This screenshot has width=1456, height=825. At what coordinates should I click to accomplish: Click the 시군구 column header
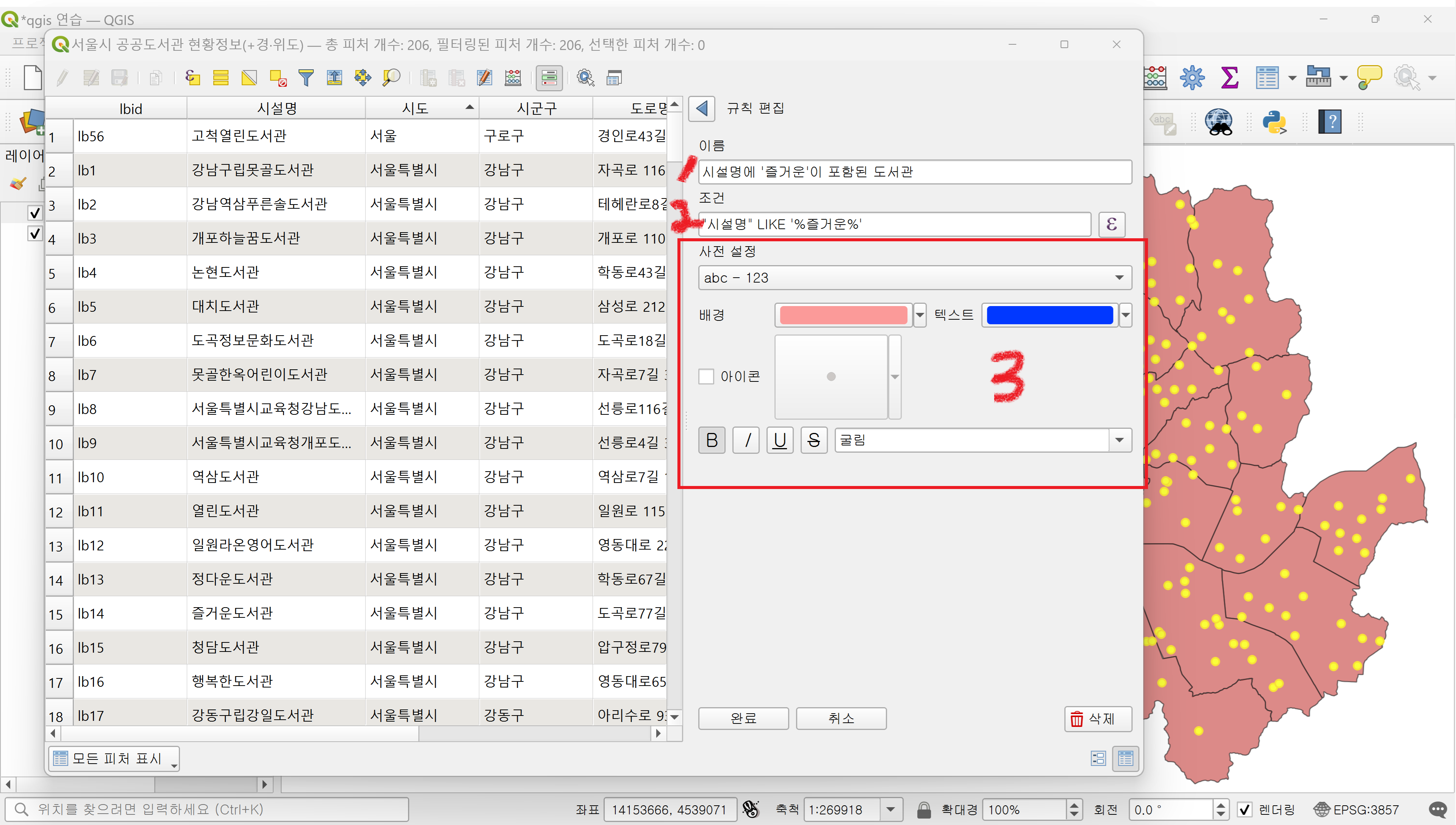536,108
